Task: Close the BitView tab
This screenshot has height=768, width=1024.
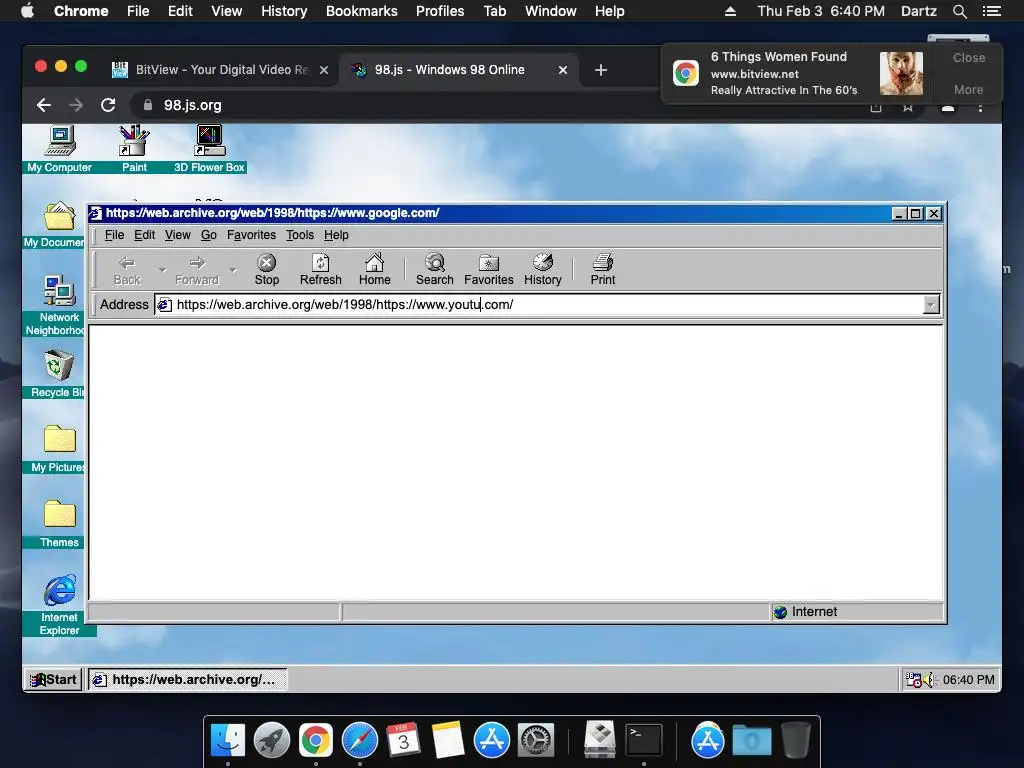Action: 324,70
